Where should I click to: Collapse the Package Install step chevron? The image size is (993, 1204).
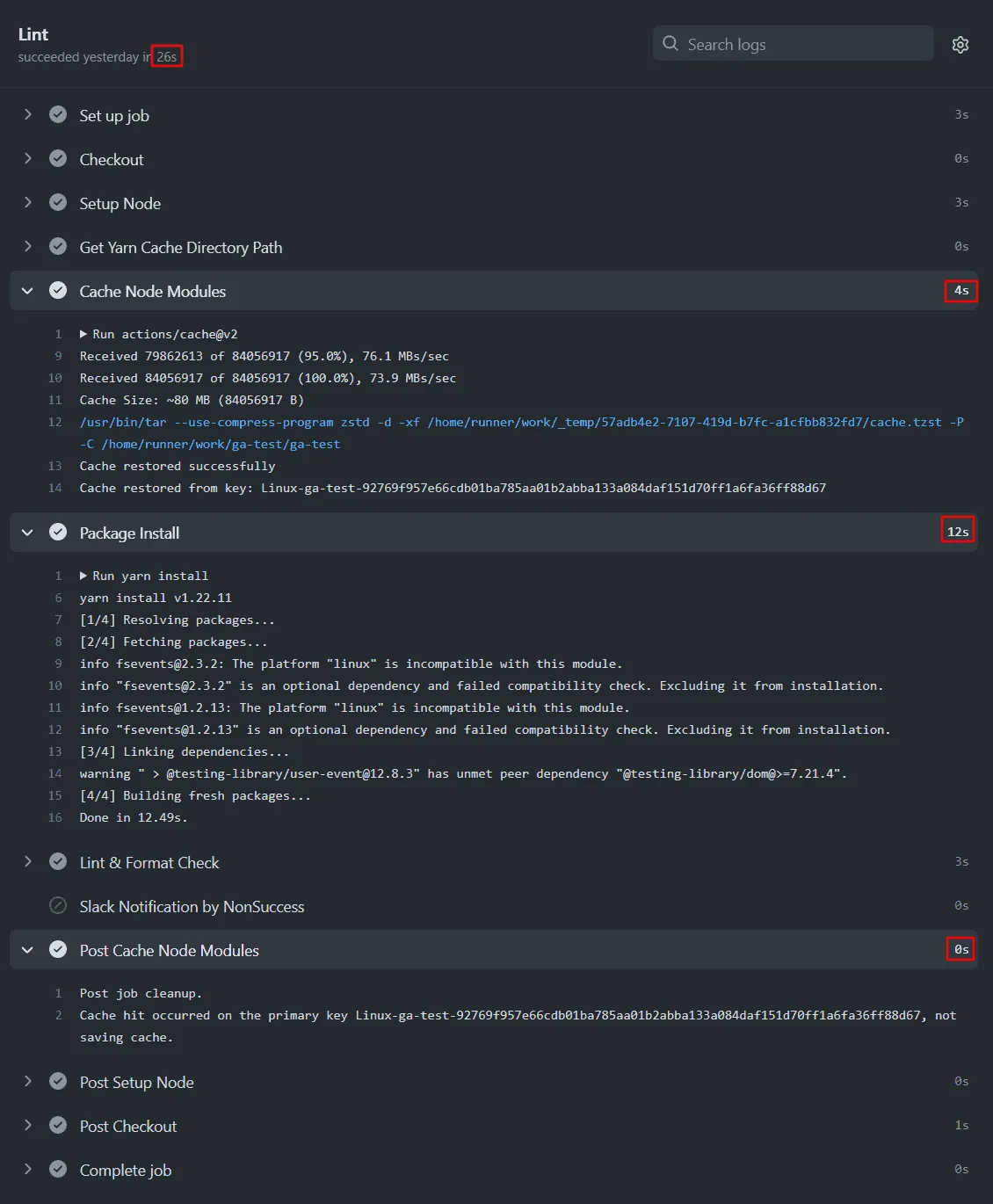(27, 533)
